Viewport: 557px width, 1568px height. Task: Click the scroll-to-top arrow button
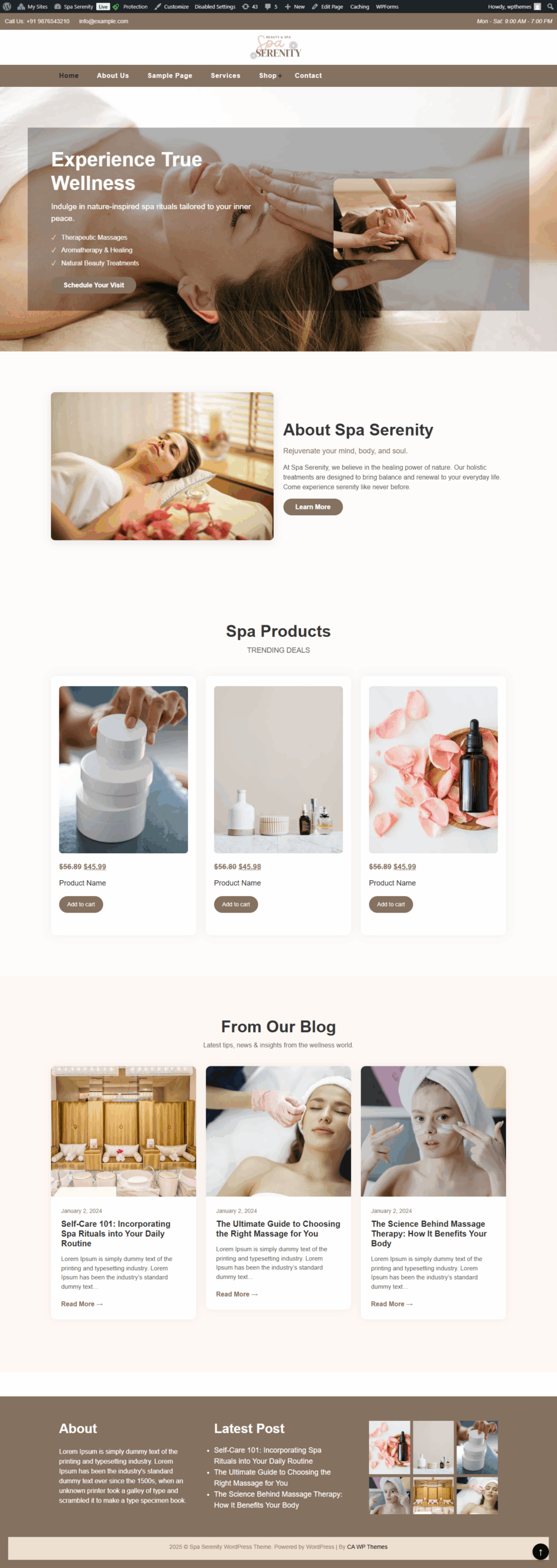(540, 1551)
